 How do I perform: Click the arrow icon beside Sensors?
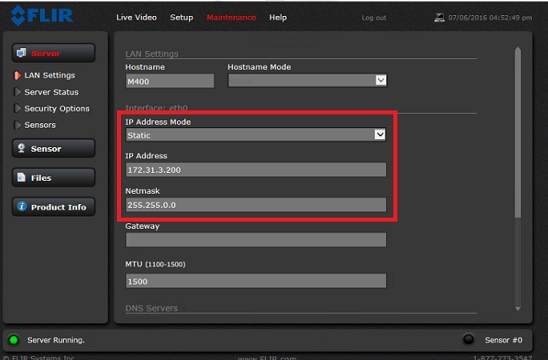tap(17, 125)
